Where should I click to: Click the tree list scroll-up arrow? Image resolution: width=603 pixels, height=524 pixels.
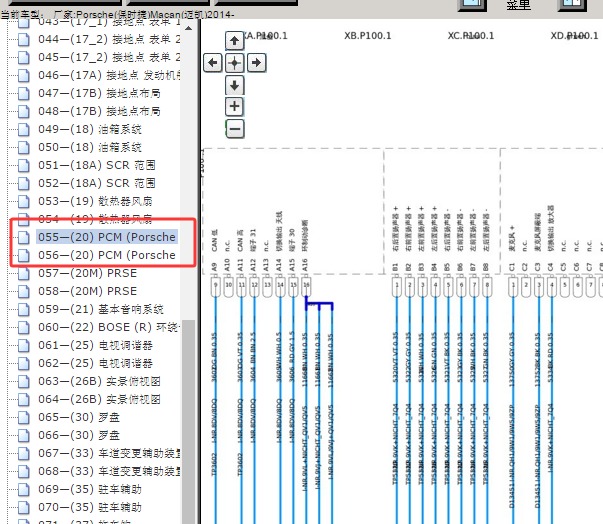click(188, 28)
